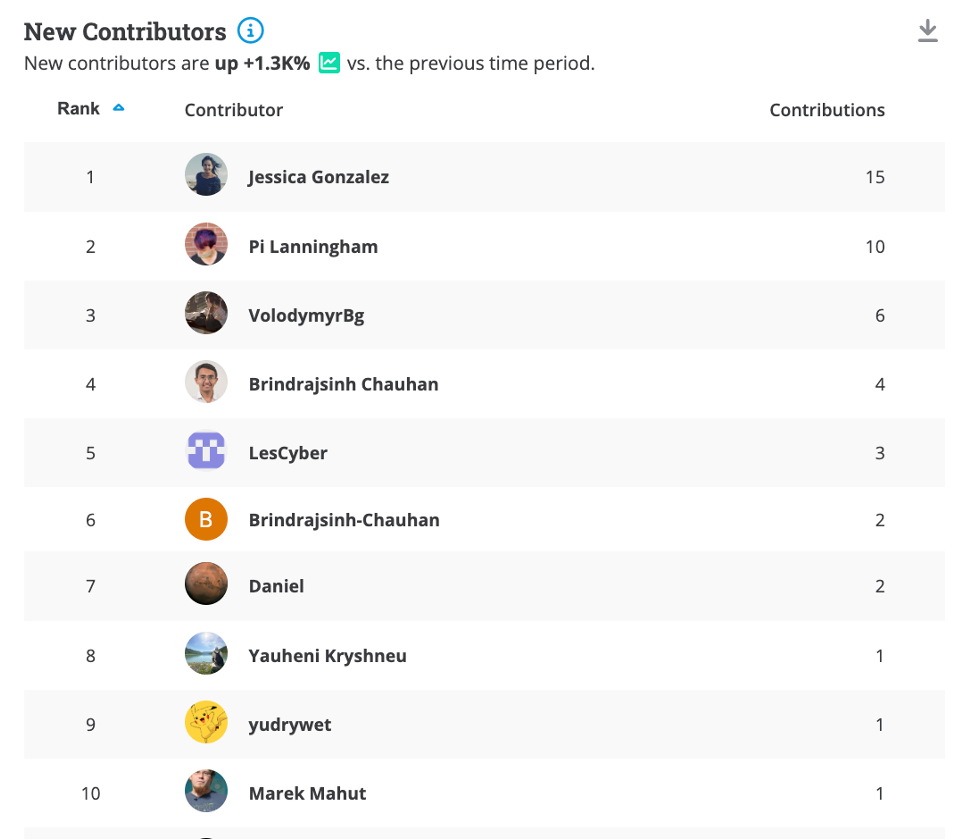
Task: Open the Brindrajsinh Chauhan name link
Action: point(344,384)
